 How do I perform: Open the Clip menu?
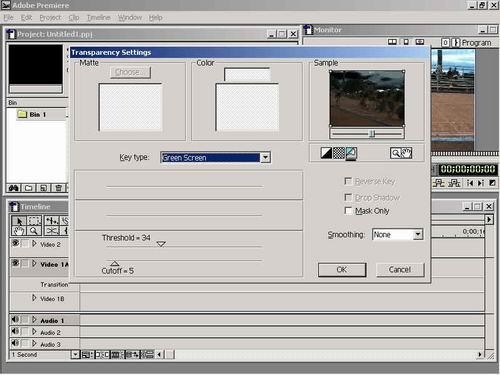(74, 18)
